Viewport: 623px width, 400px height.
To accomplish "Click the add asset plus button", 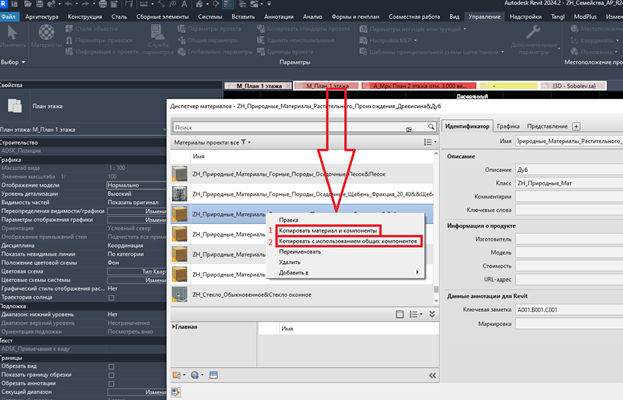I will click(x=576, y=126).
